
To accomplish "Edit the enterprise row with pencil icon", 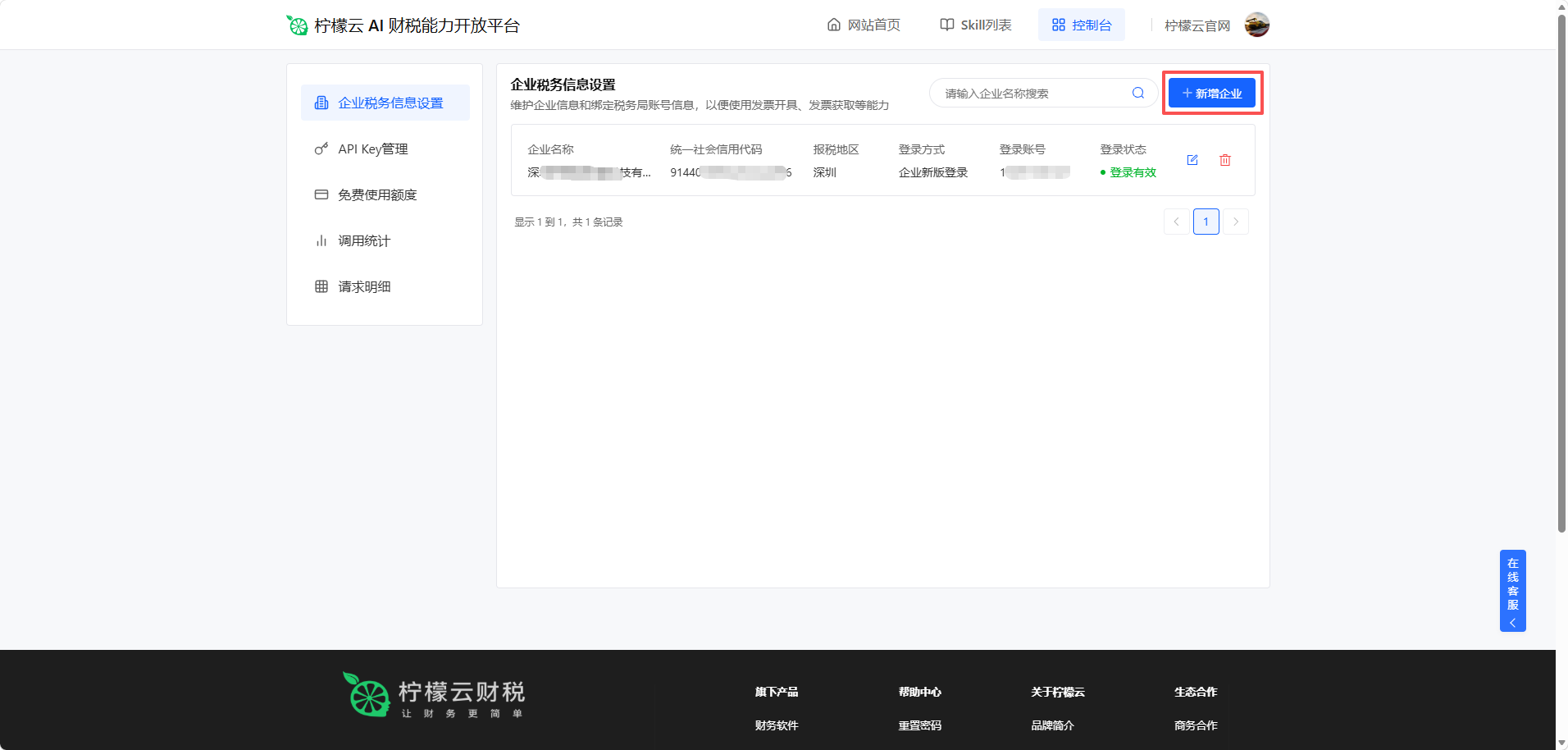I will (x=1192, y=160).
